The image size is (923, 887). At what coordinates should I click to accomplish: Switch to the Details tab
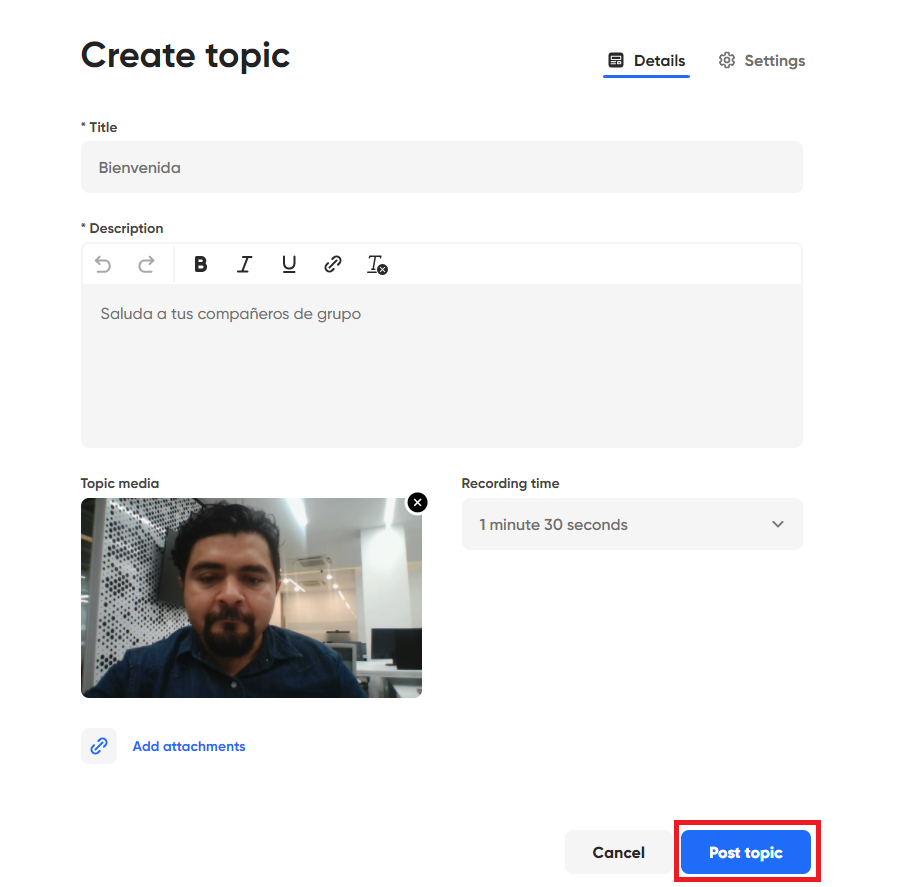click(647, 61)
